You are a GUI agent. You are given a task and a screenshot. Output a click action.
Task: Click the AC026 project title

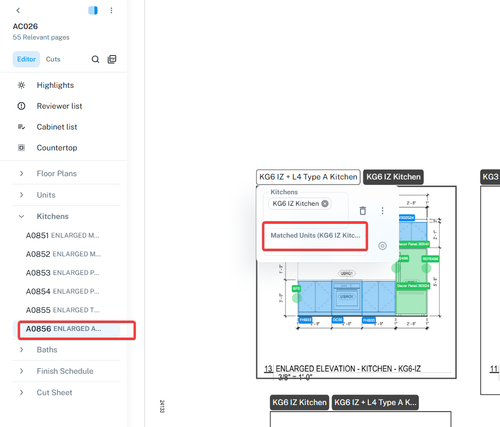(x=25, y=26)
